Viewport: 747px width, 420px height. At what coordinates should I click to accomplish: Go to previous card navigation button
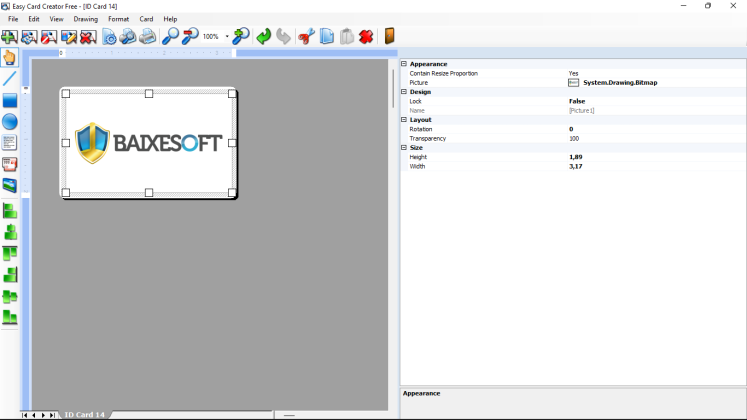coord(34,415)
